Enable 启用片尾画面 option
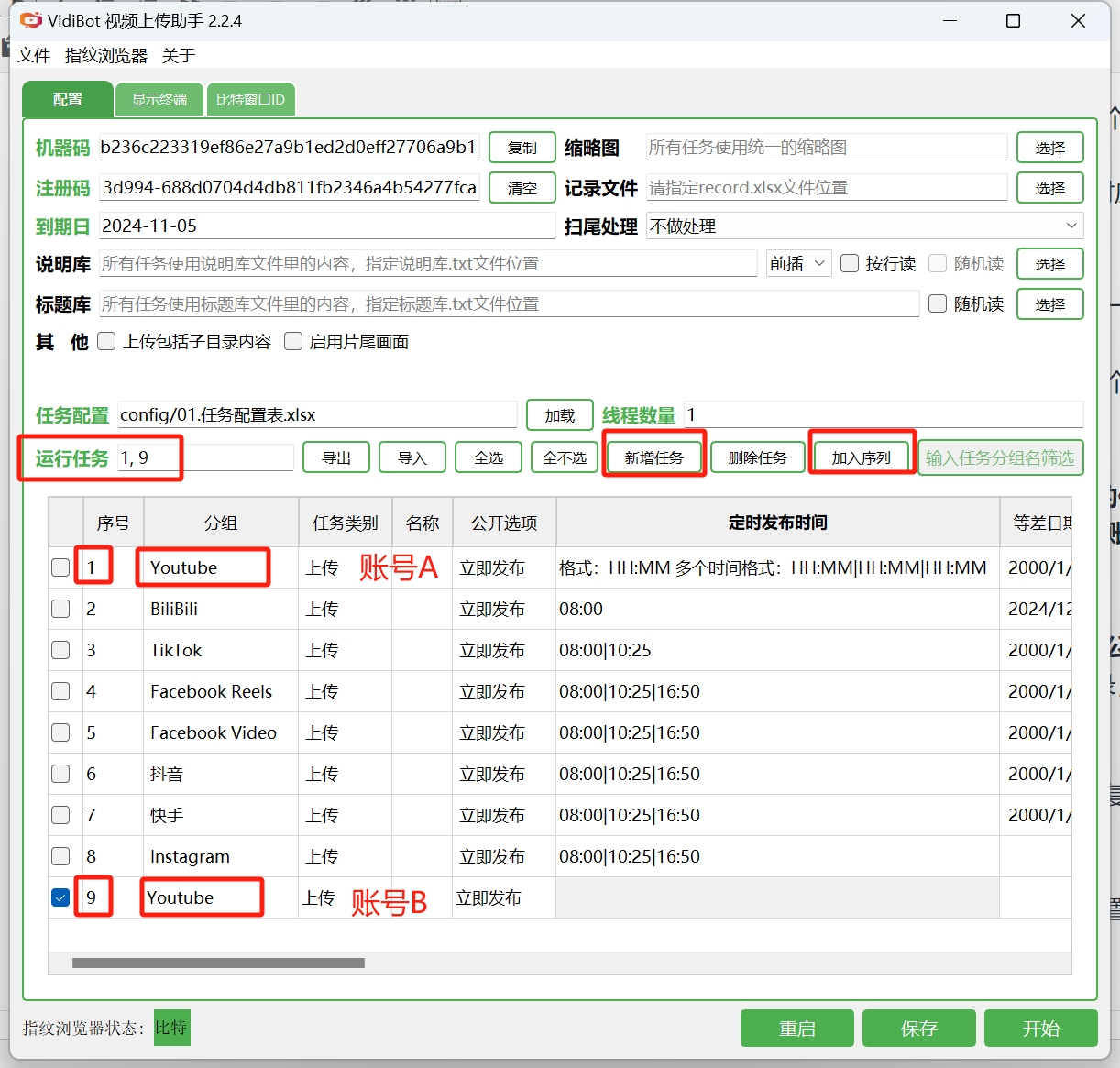 [293, 341]
